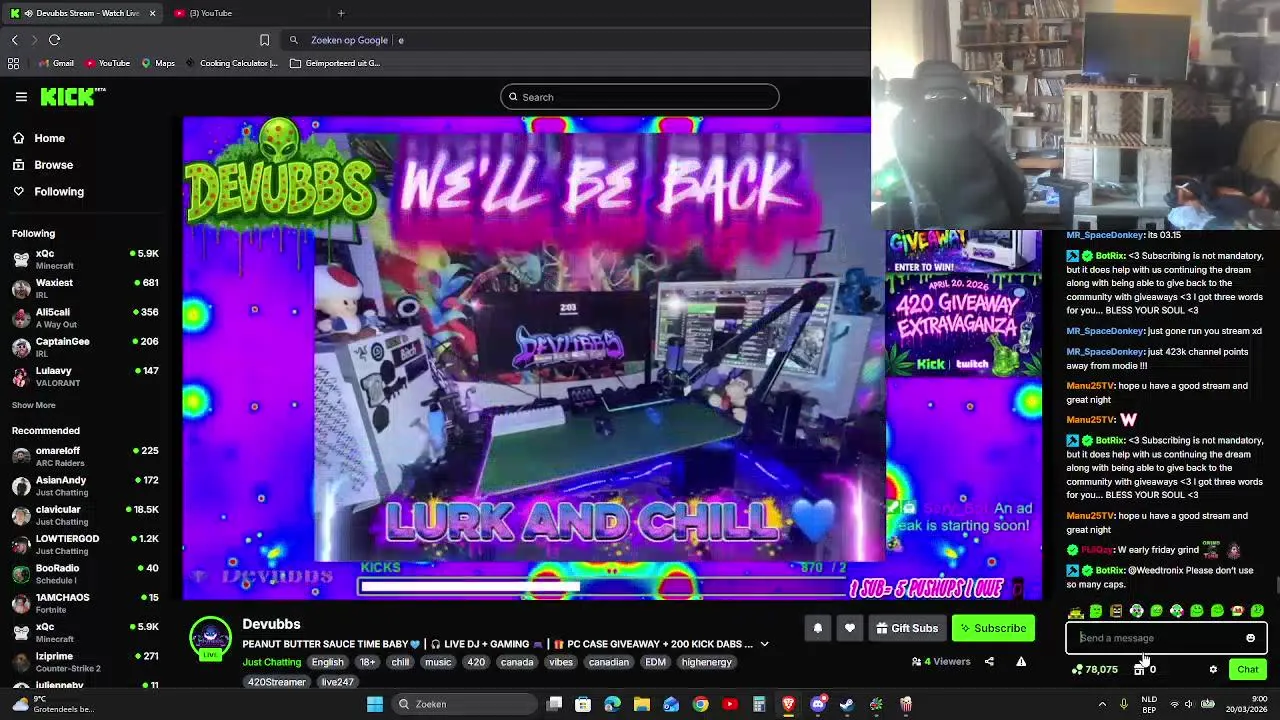Open browser apps grid icon
This screenshot has width=1280, height=720.
(13, 63)
